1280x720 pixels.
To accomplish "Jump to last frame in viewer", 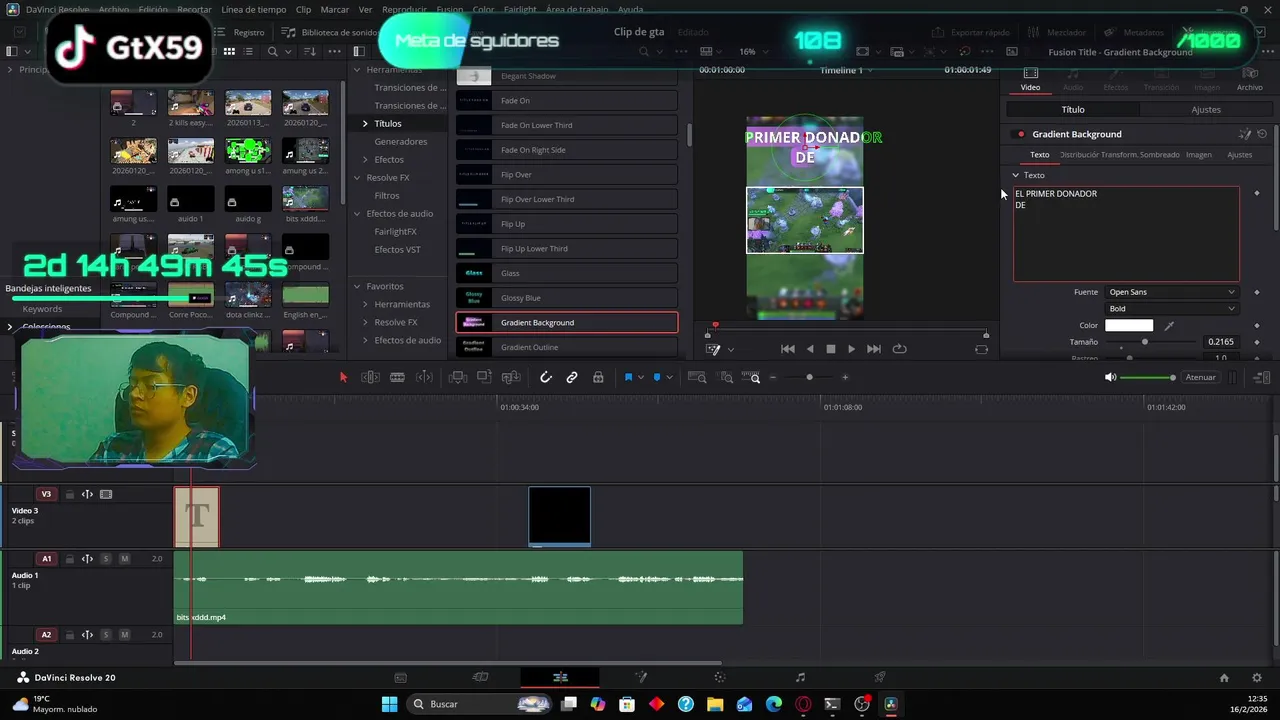I will pos(874,349).
